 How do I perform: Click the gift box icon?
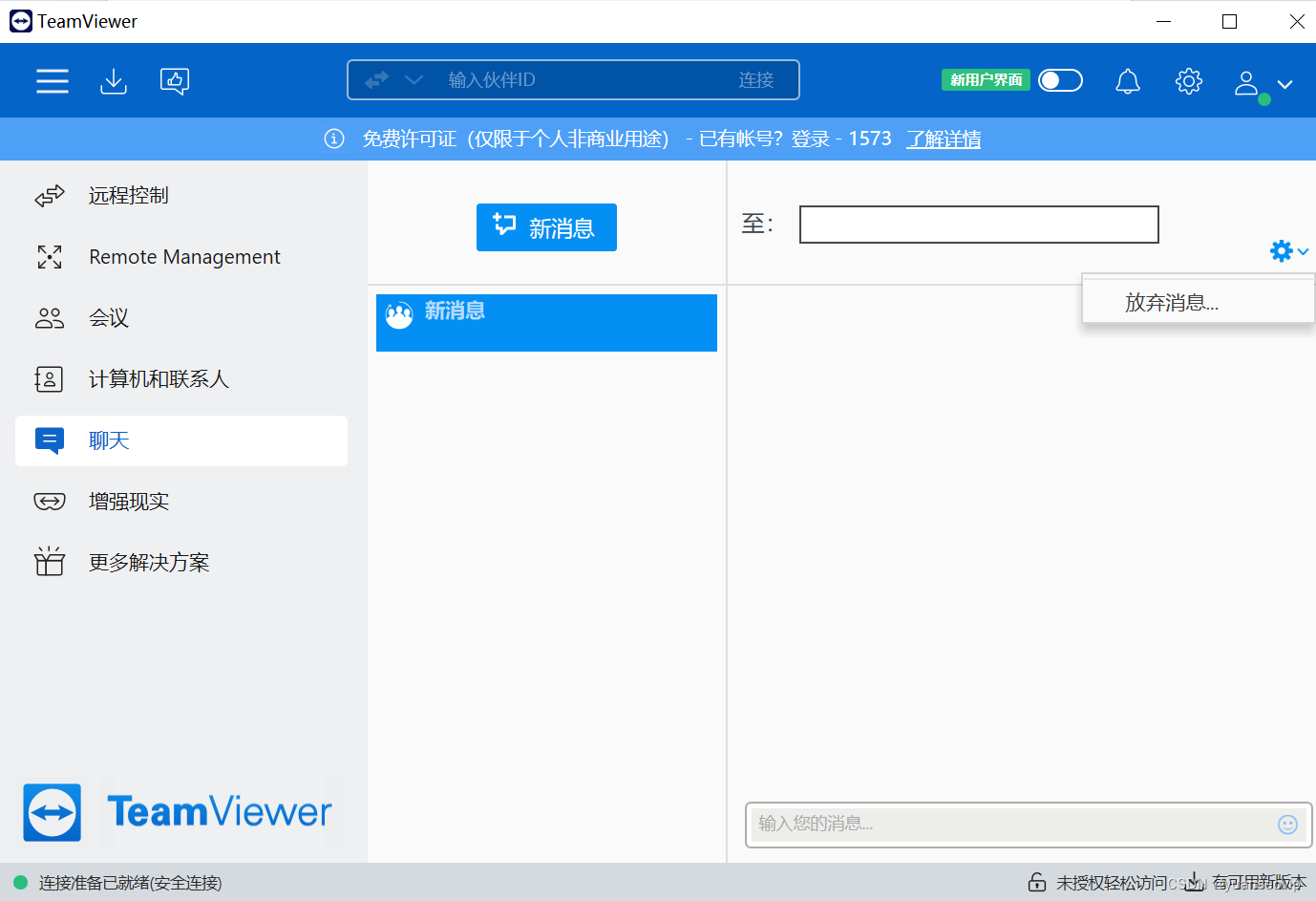[50, 561]
